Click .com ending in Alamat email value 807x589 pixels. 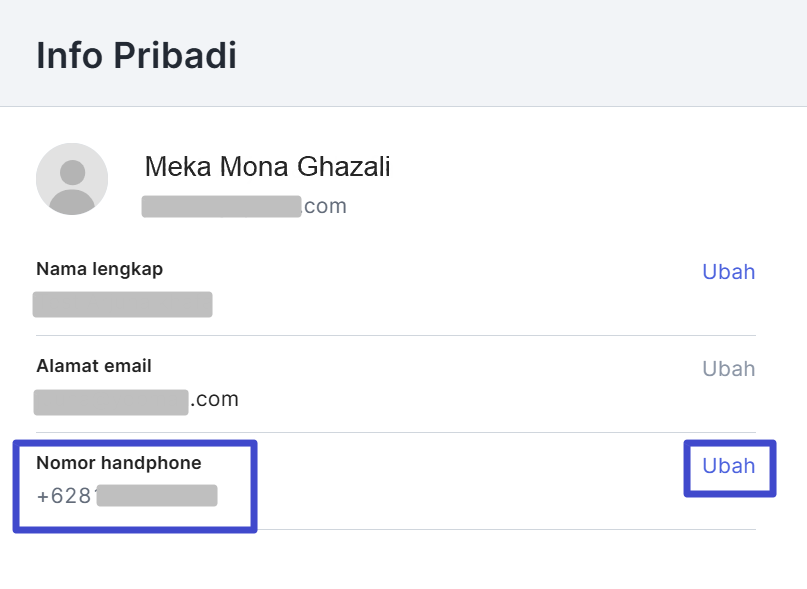(215, 400)
